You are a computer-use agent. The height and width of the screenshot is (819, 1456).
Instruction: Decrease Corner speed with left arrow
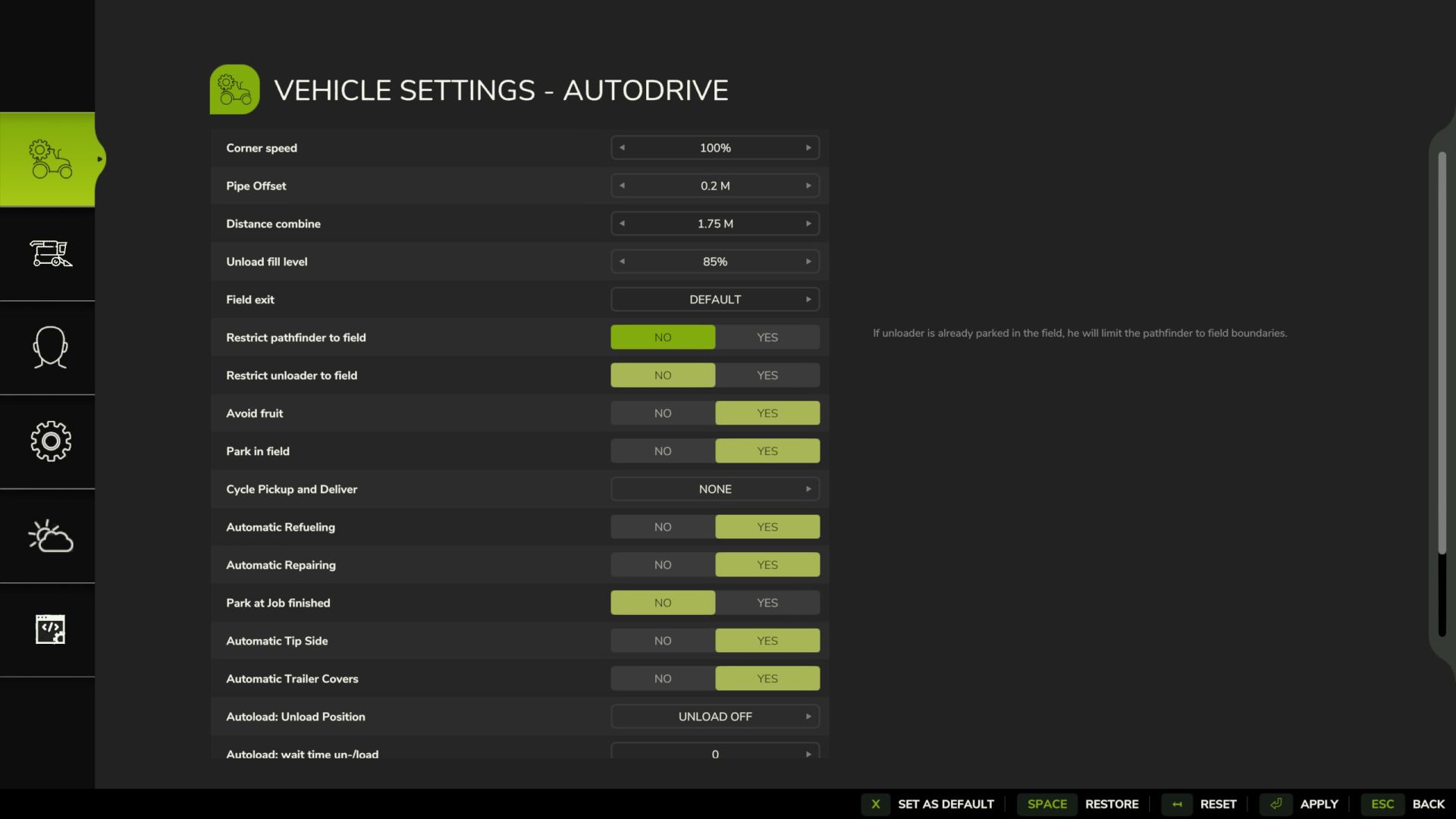622,148
